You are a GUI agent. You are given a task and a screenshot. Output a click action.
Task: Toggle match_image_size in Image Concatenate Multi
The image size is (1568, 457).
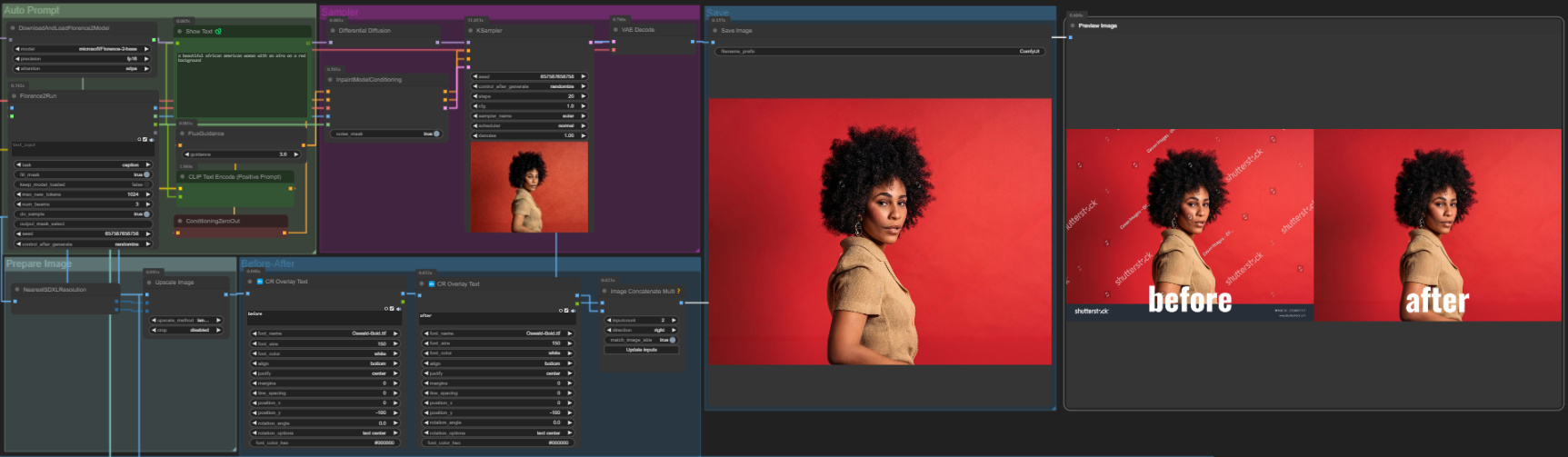coord(672,340)
